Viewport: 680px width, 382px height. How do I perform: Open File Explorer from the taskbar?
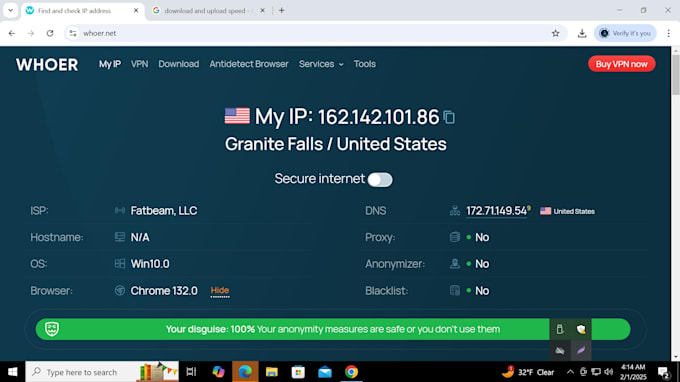pos(272,372)
